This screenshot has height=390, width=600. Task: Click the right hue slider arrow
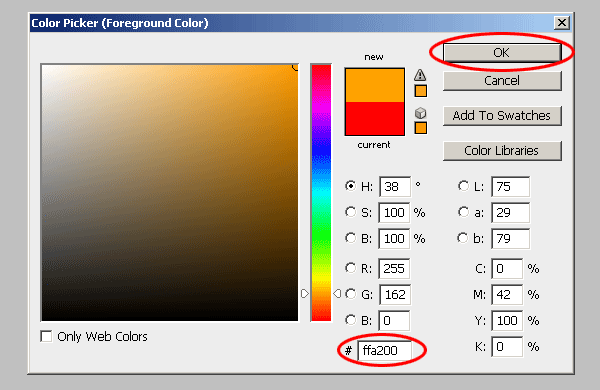(x=337, y=294)
